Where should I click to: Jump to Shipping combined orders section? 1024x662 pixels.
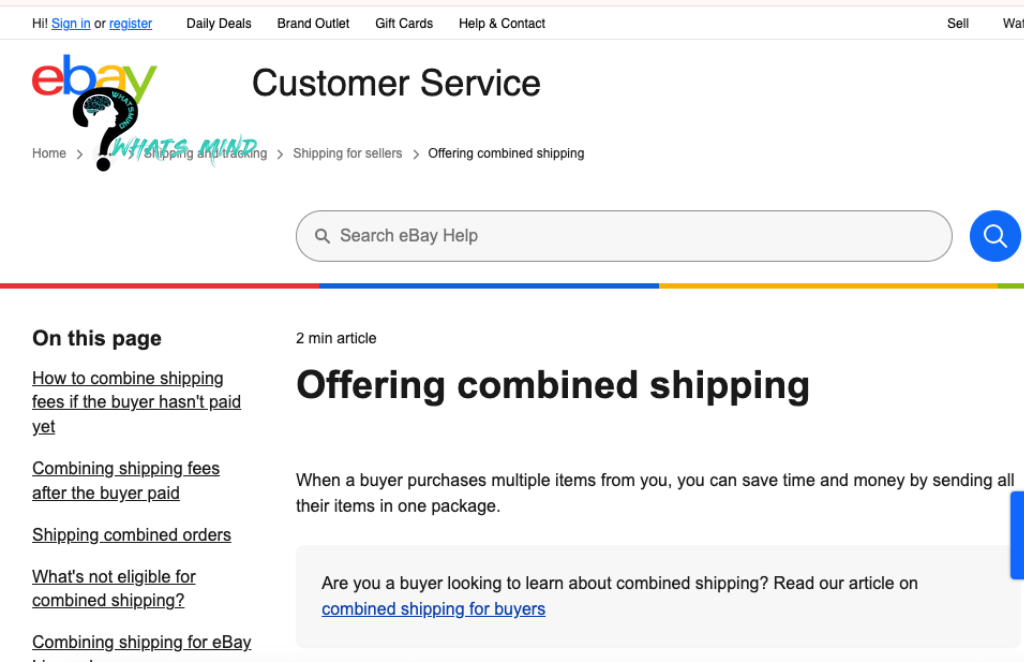pyautogui.click(x=131, y=535)
